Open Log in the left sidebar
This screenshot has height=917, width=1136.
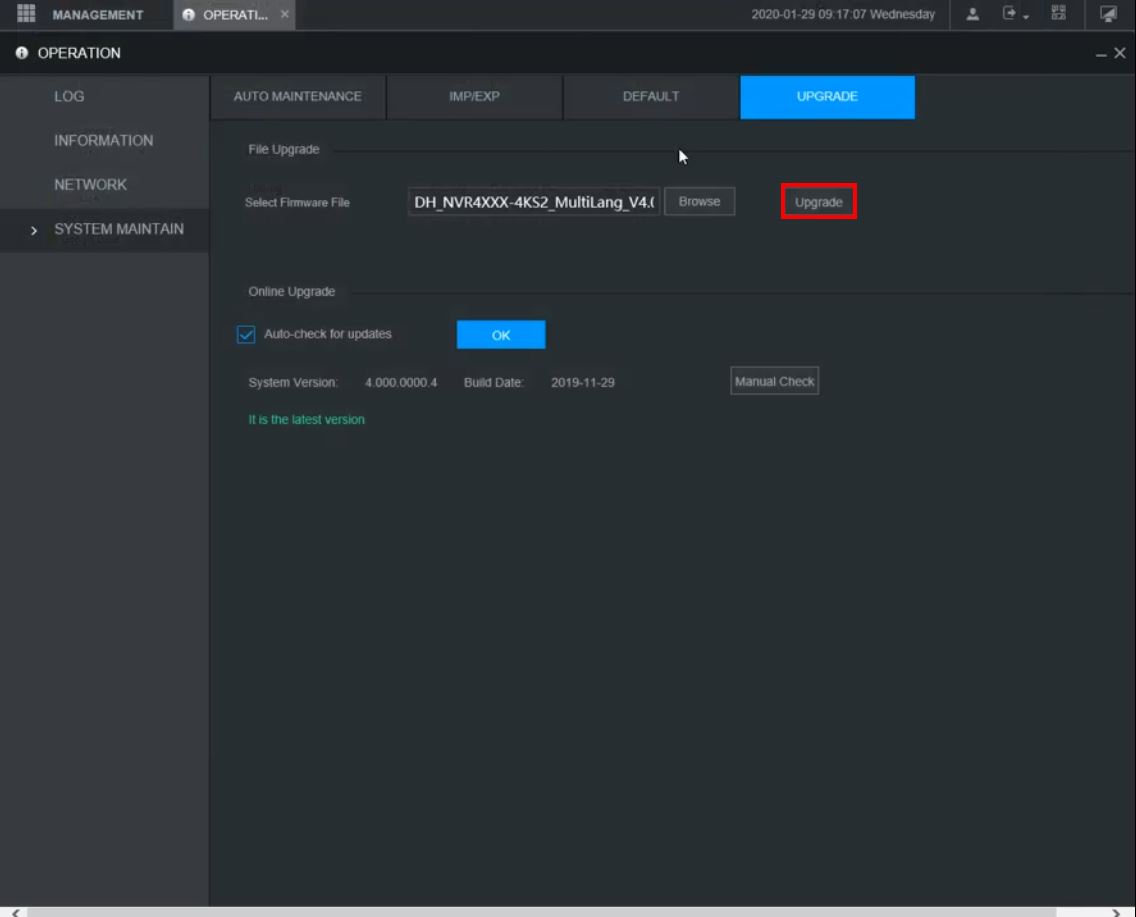pos(69,97)
